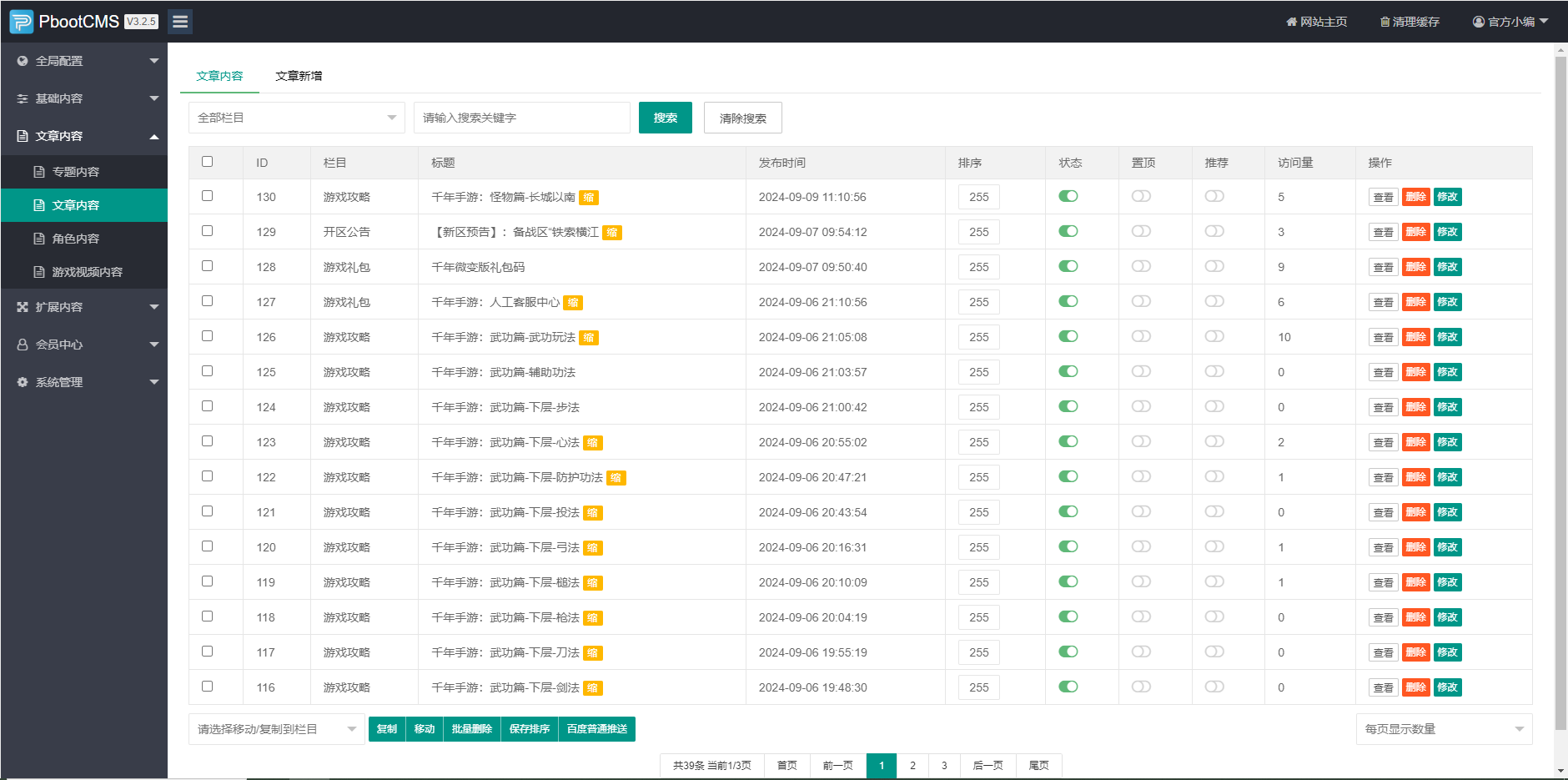Click the 缩 badge on 下层-投法 row
Image resolution: width=1568 pixels, height=780 pixels.
tap(592, 513)
